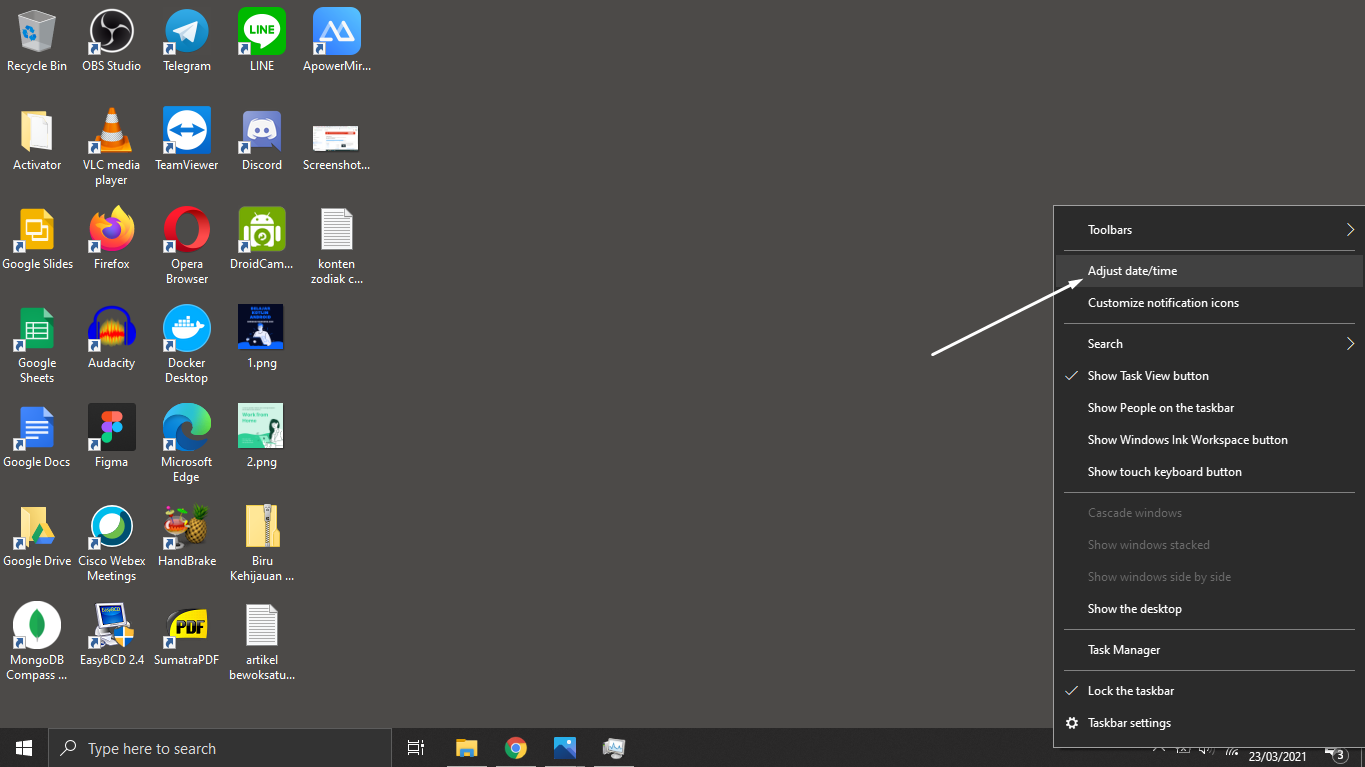Screen dimensions: 1365x767
Task: Click the DroidCam shortcut icon
Action: [262, 230]
